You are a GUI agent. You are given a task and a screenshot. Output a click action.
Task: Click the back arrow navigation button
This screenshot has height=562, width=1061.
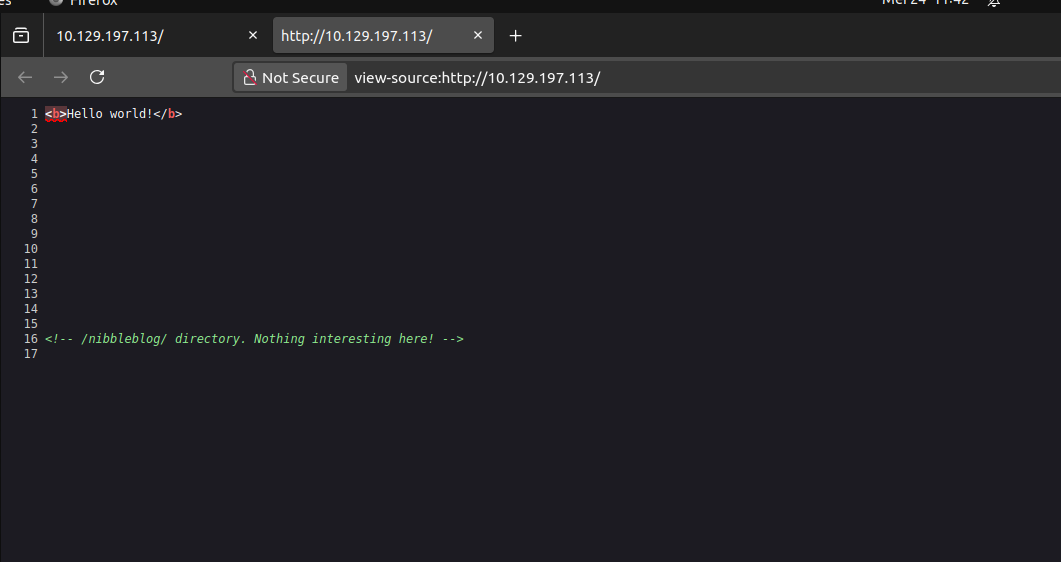click(25, 77)
